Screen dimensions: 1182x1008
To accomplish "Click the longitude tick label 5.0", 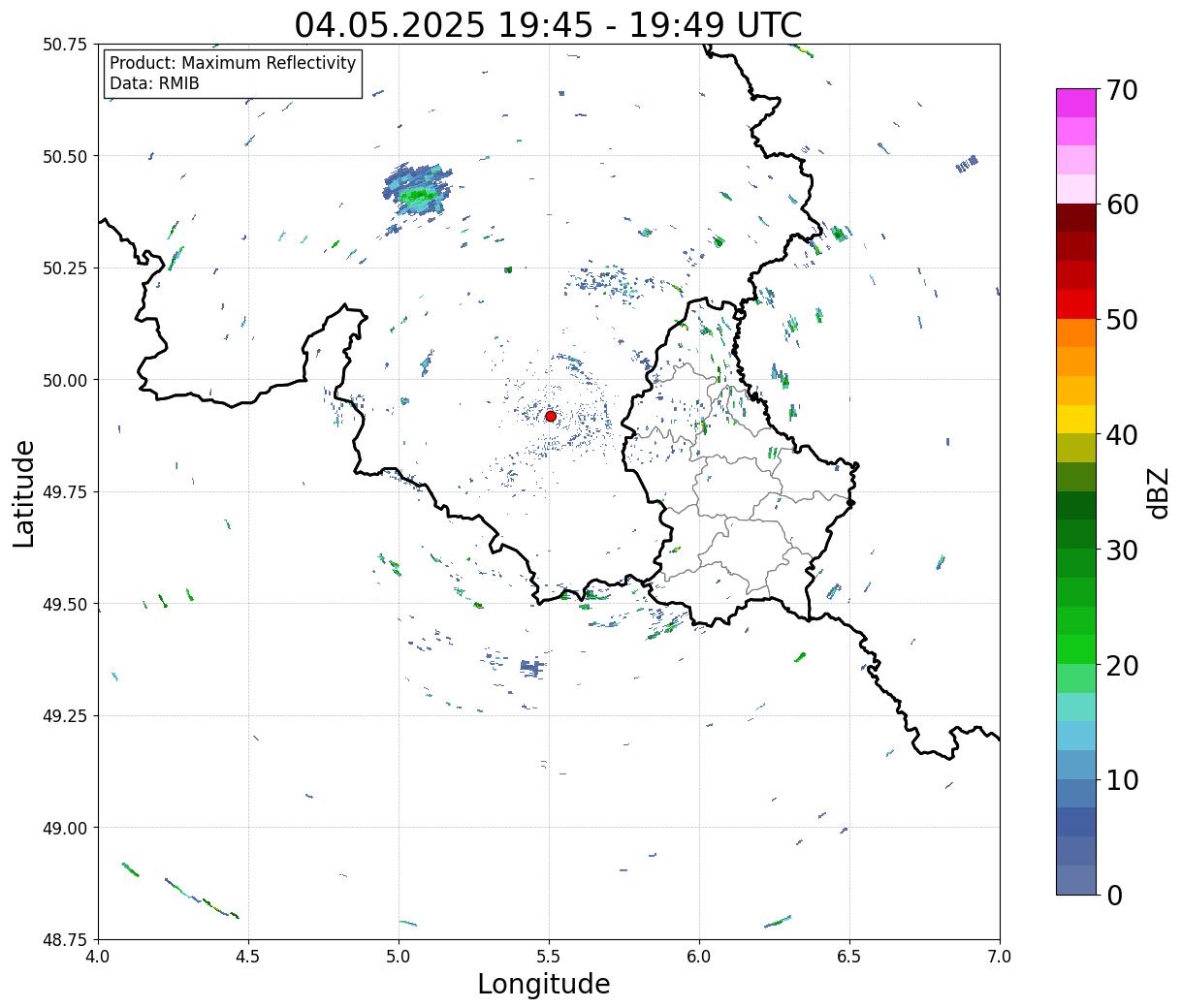I will (399, 957).
